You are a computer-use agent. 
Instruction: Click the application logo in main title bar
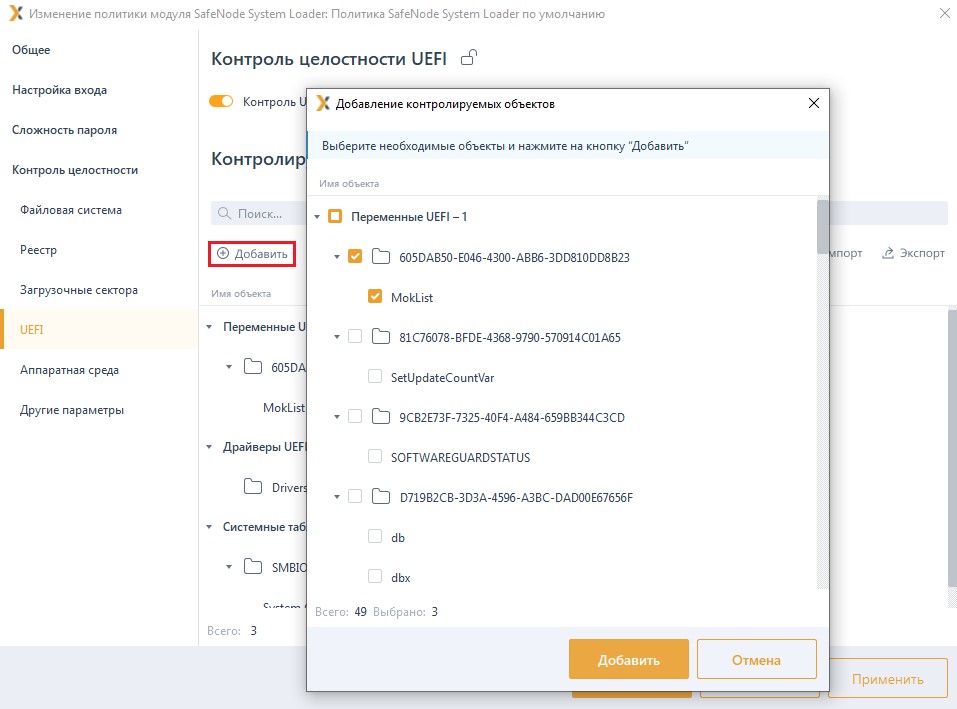(x=16, y=13)
